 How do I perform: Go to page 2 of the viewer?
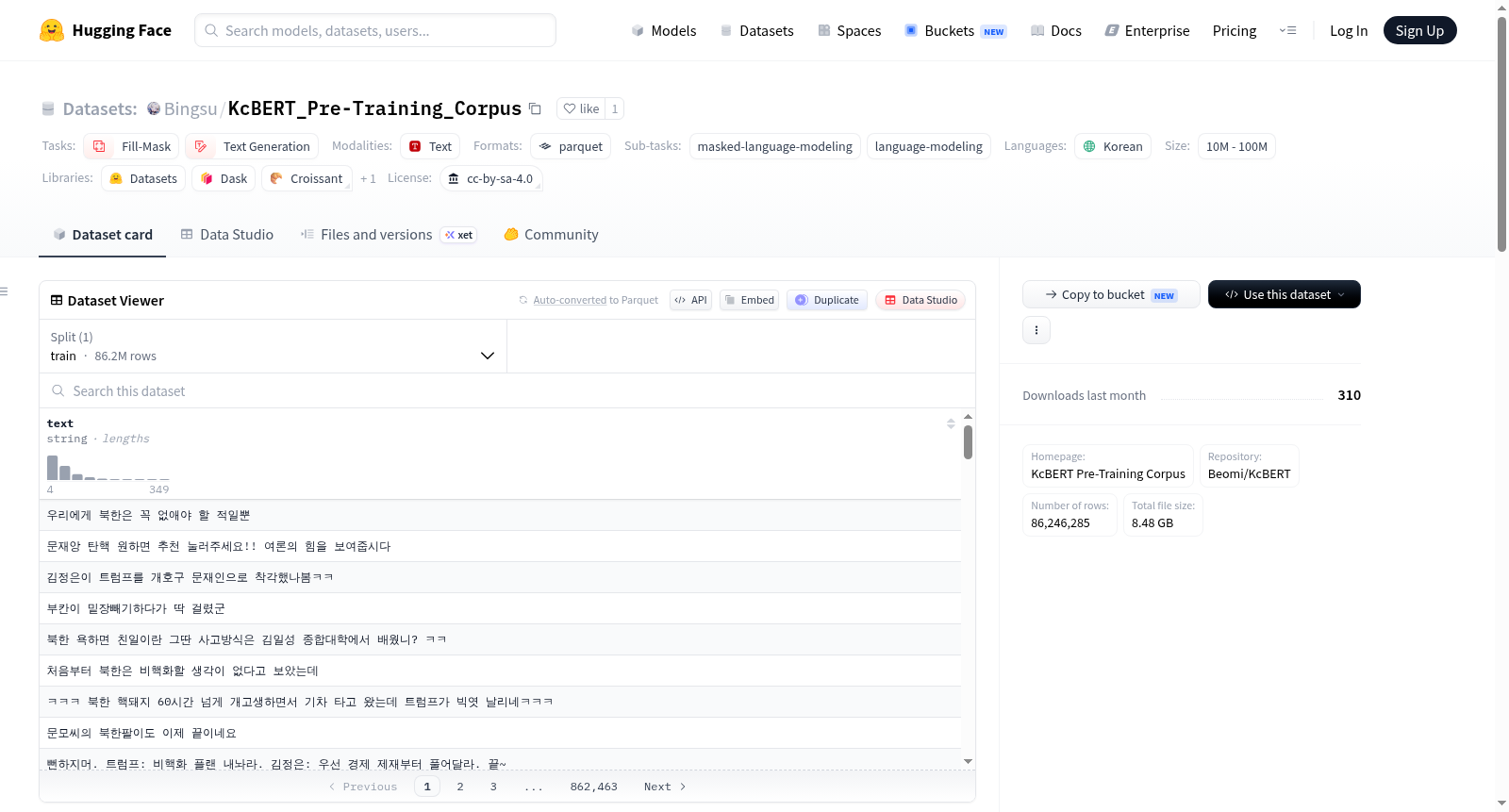click(460, 787)
